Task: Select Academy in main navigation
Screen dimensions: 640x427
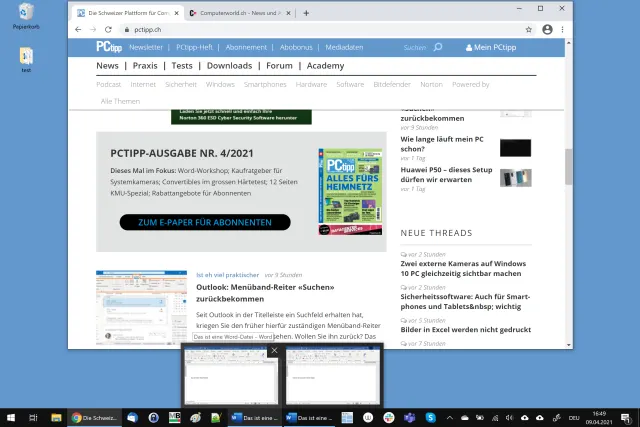Action: 325,66
